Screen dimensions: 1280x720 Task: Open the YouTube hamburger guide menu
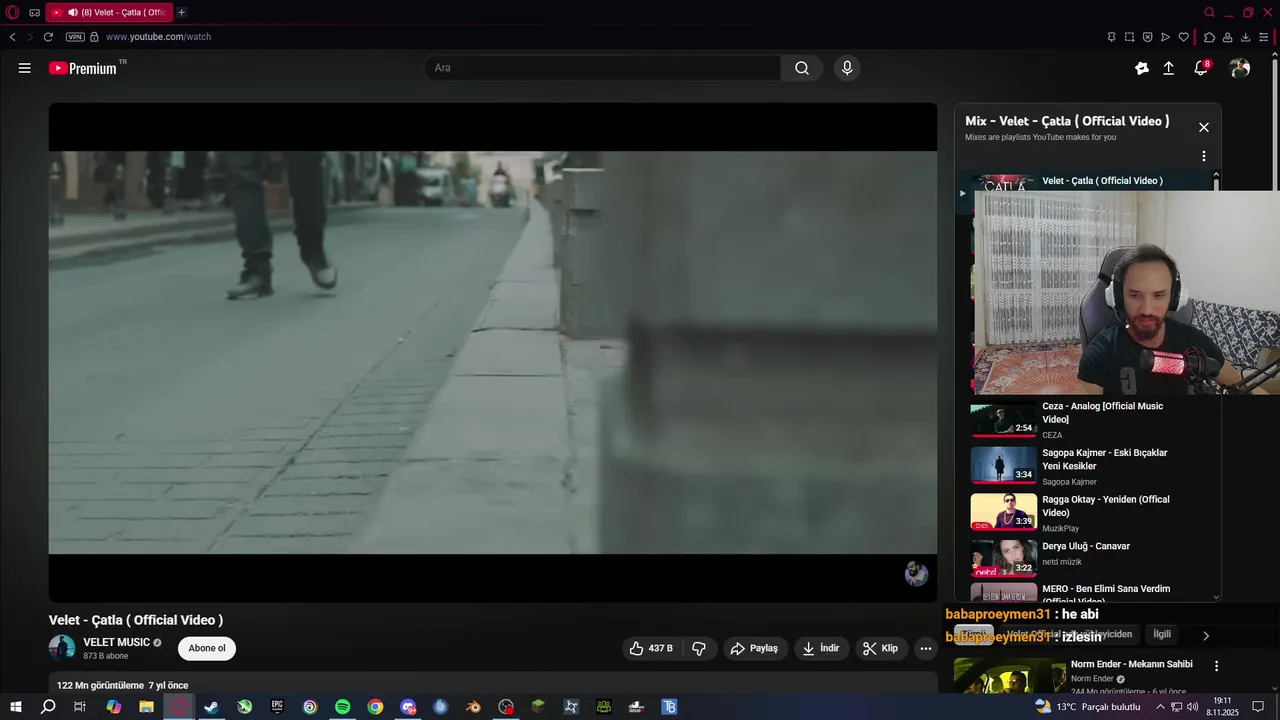click(24, 68)
